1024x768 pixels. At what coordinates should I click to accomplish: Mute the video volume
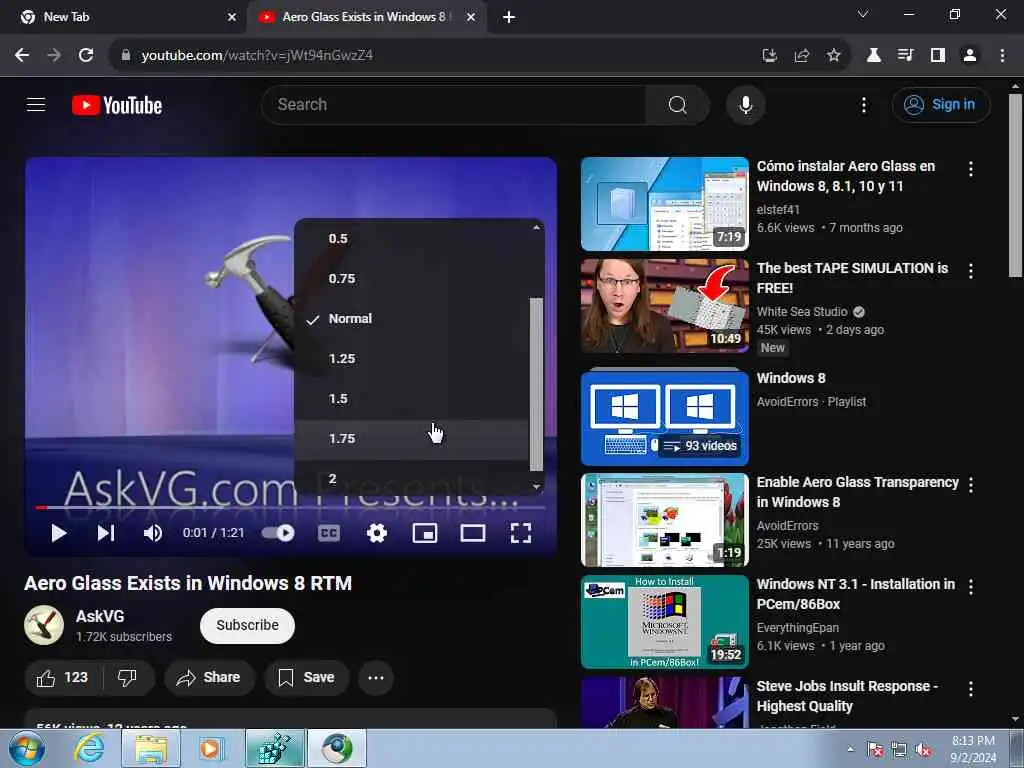153,533
